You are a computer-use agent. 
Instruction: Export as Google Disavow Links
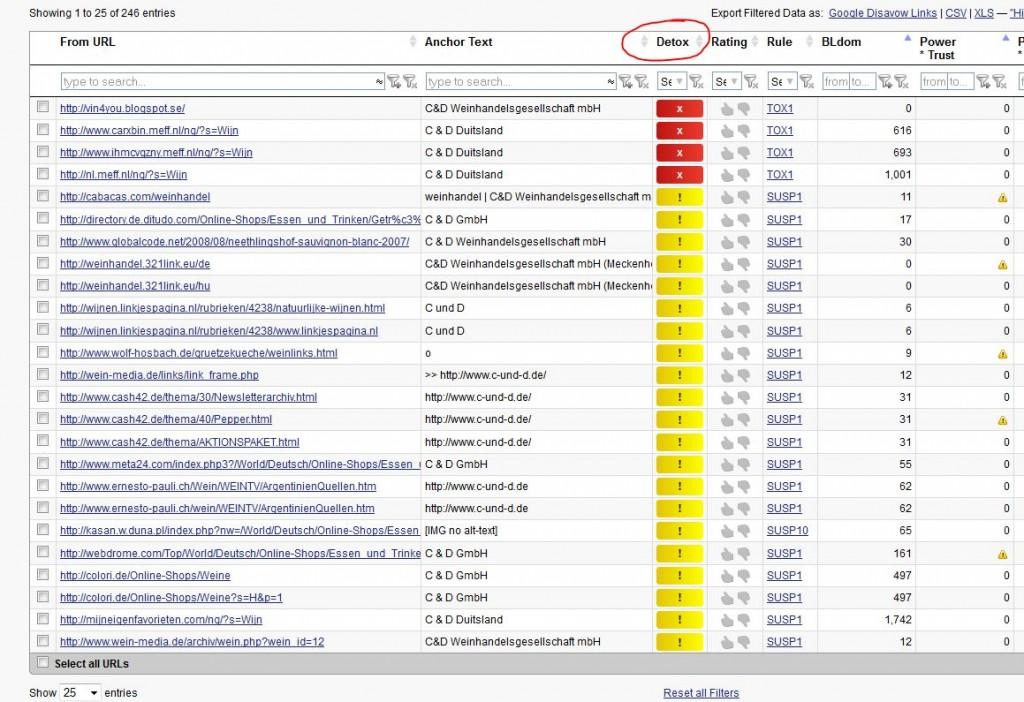pos(882,13)
